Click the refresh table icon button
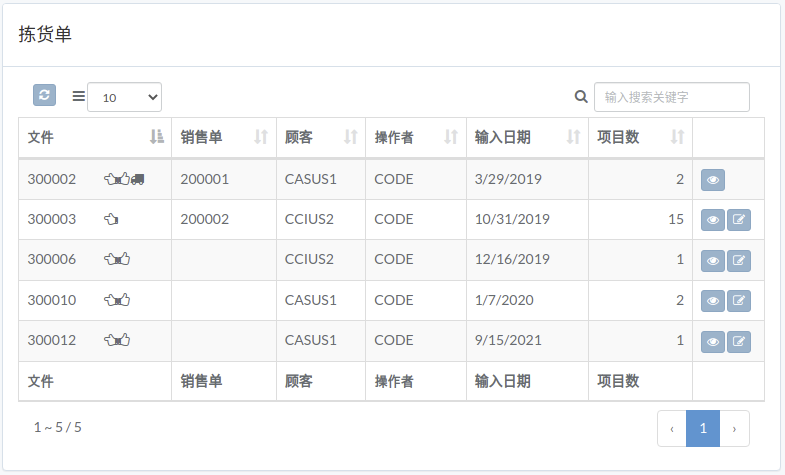785x475 pixels. pos(44,95)
